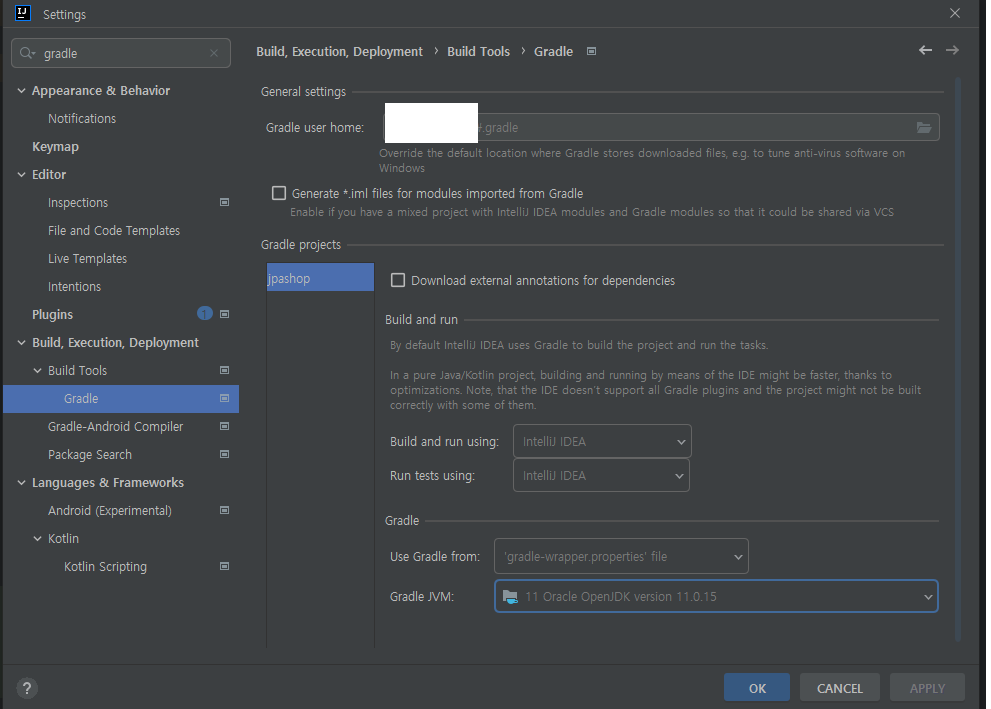Click the right panel vertical scrollbar
The height and width of the screenshot is (709, 991).
pyautogui.click(x=958, y=360)
